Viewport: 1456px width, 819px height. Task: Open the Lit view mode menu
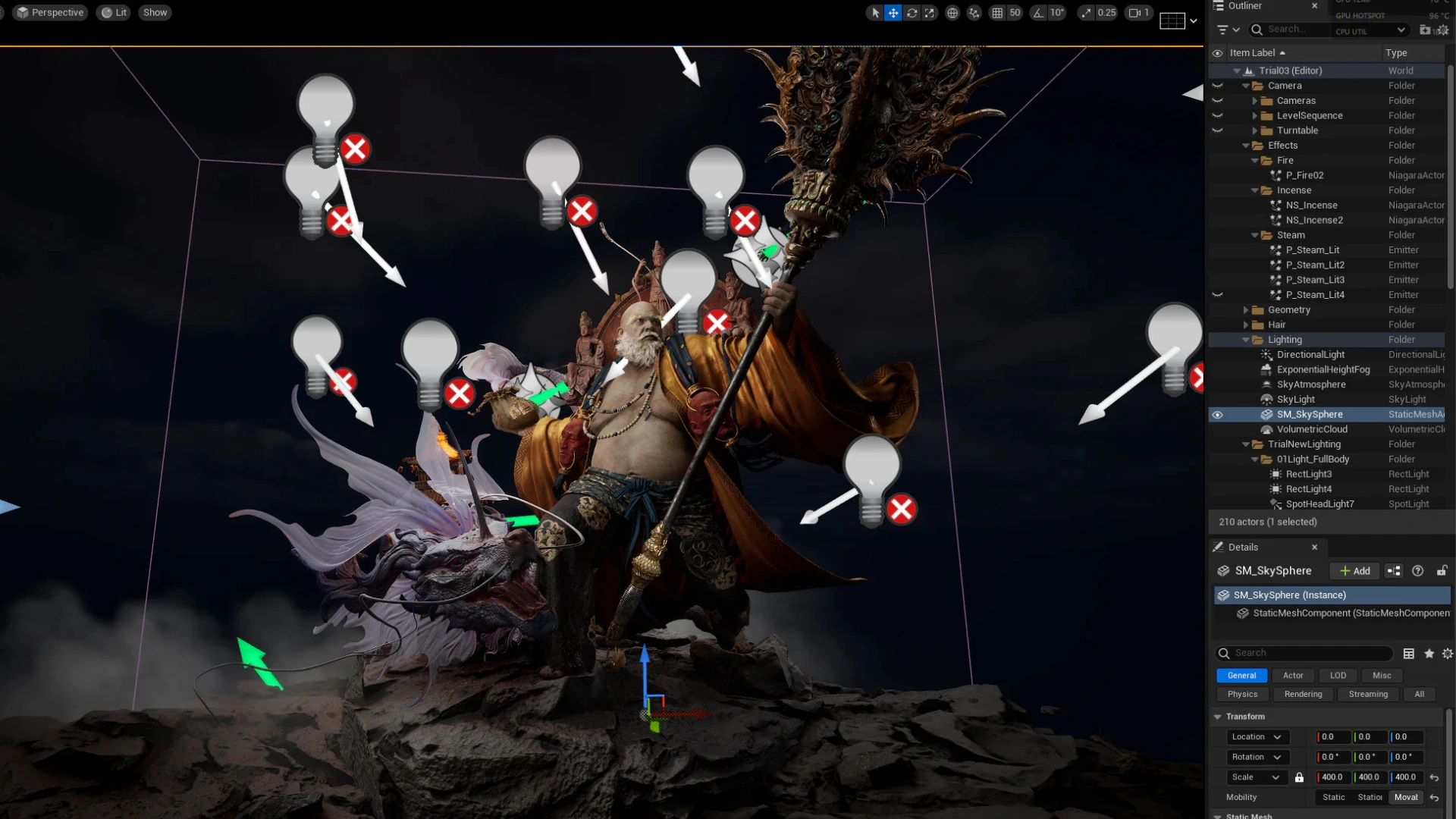[x=114, y=13]
